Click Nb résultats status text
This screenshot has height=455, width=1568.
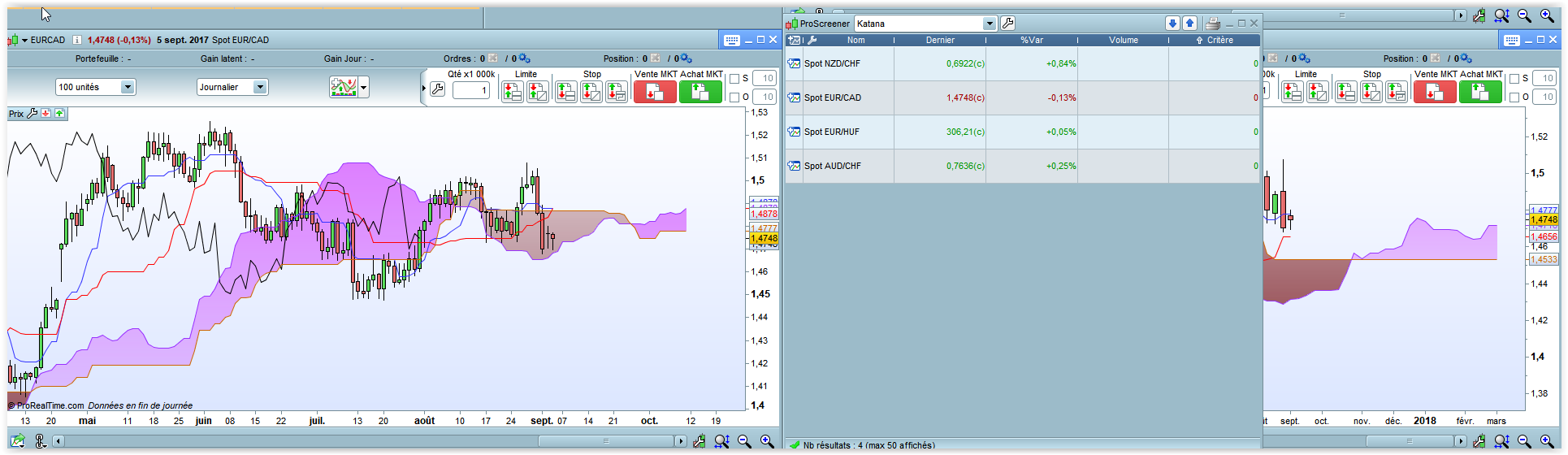869,445
